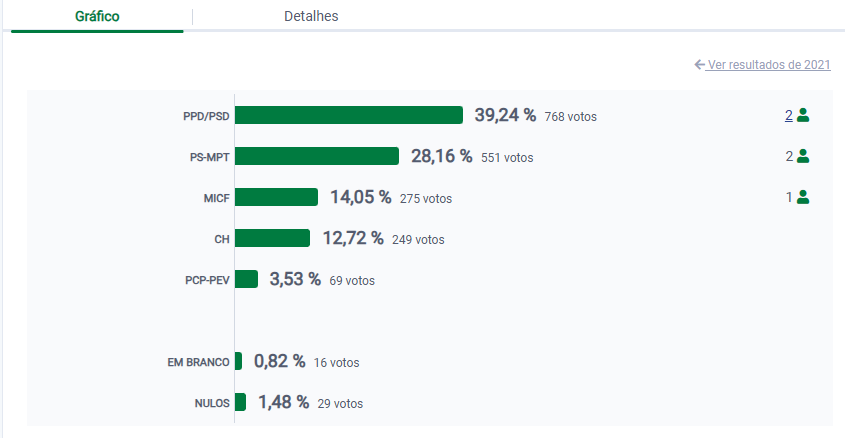Image resolution: width=845 pixels, height=438 pixels.
Task: Click the MICF elected member person icon
Action: point(803,197)
